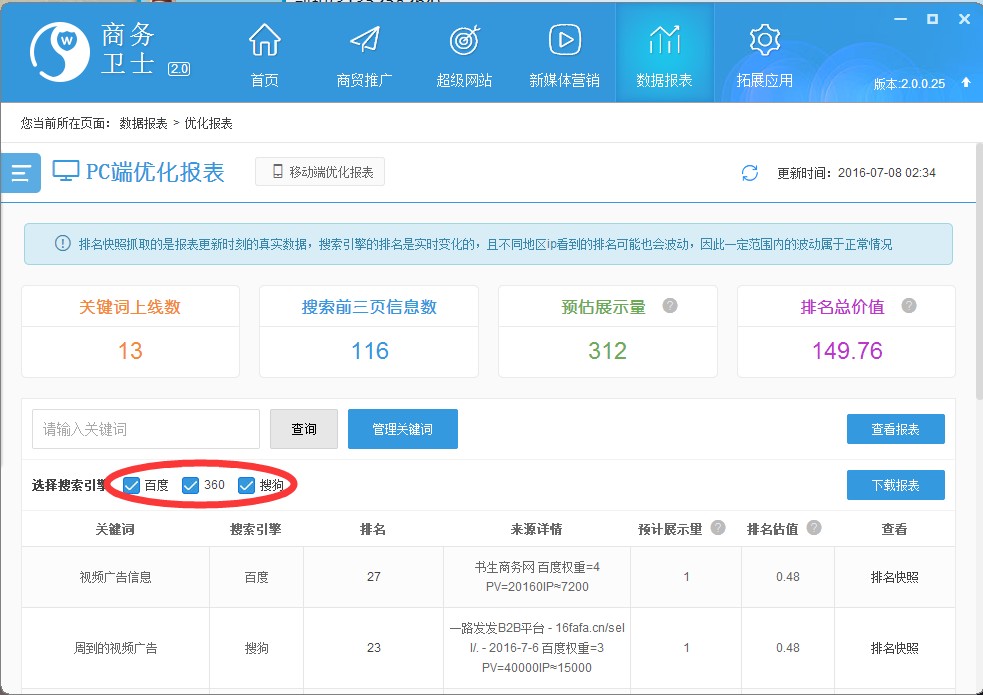Click the refresh icon beside 更新时间
This screenshot has height=695, width=983.
pos(750,173)
